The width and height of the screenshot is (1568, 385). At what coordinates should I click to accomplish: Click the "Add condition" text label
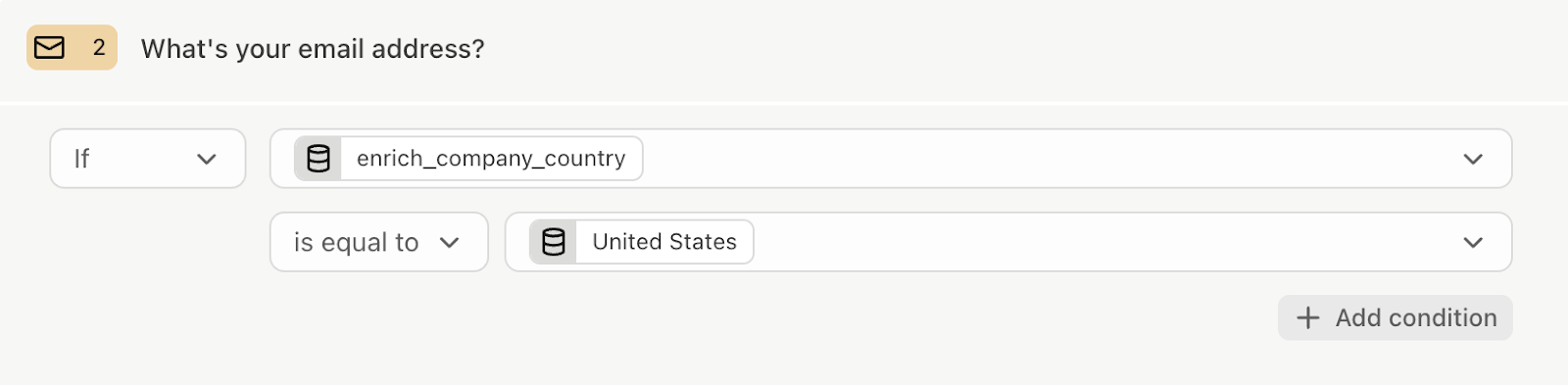pyautogui.click(x=1416, y=317)
